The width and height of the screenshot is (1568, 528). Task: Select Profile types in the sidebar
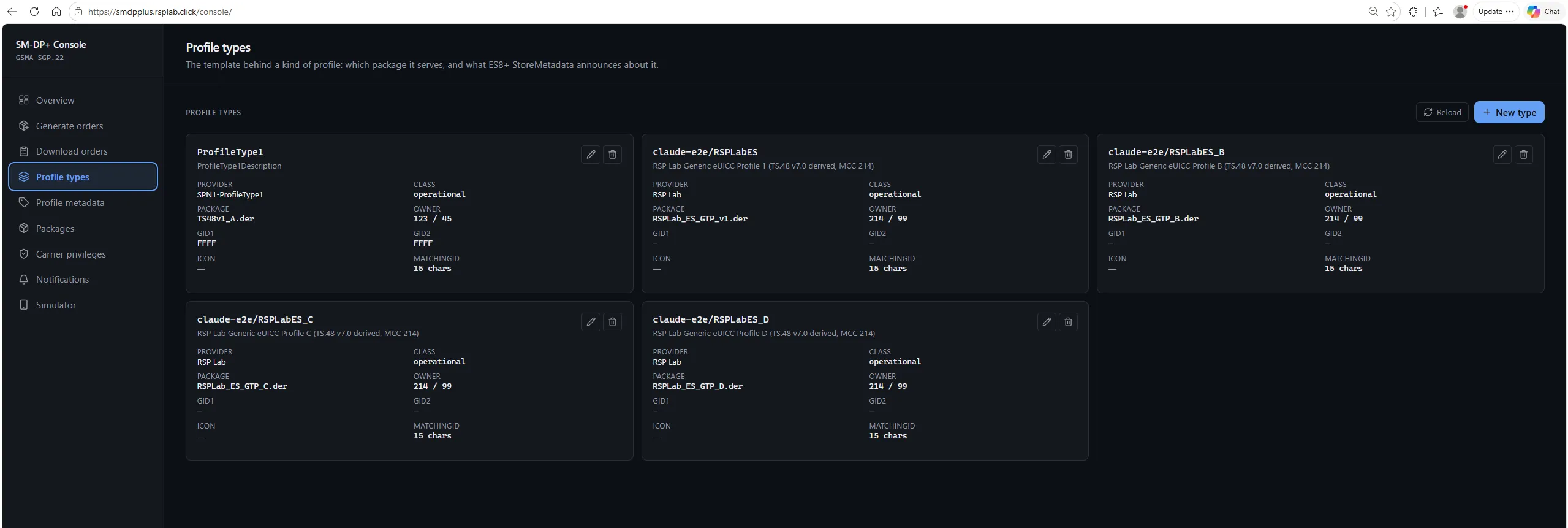click(x=83, y=177)
